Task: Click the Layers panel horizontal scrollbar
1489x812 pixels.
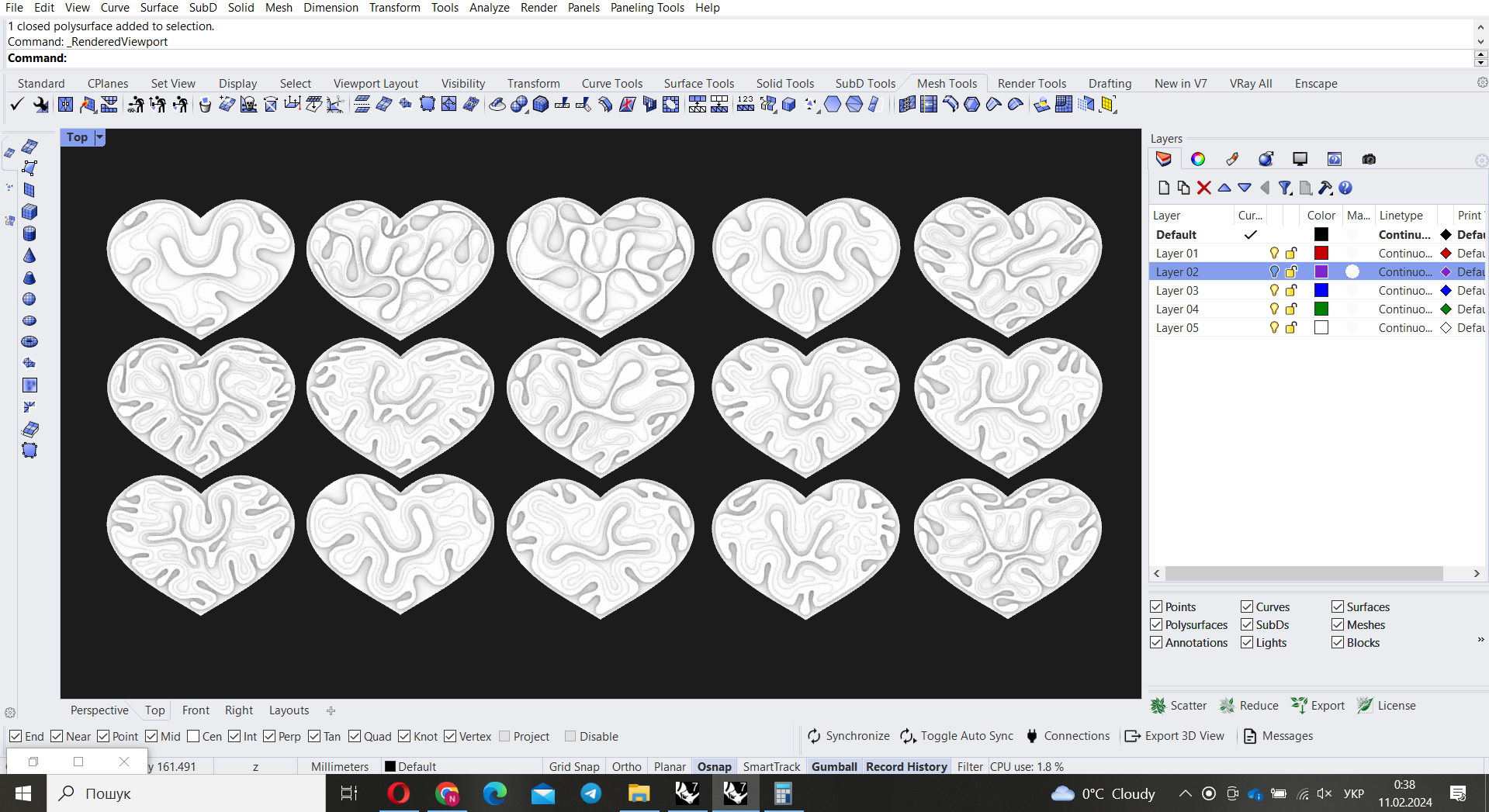Action: (x=1304, y=573)
